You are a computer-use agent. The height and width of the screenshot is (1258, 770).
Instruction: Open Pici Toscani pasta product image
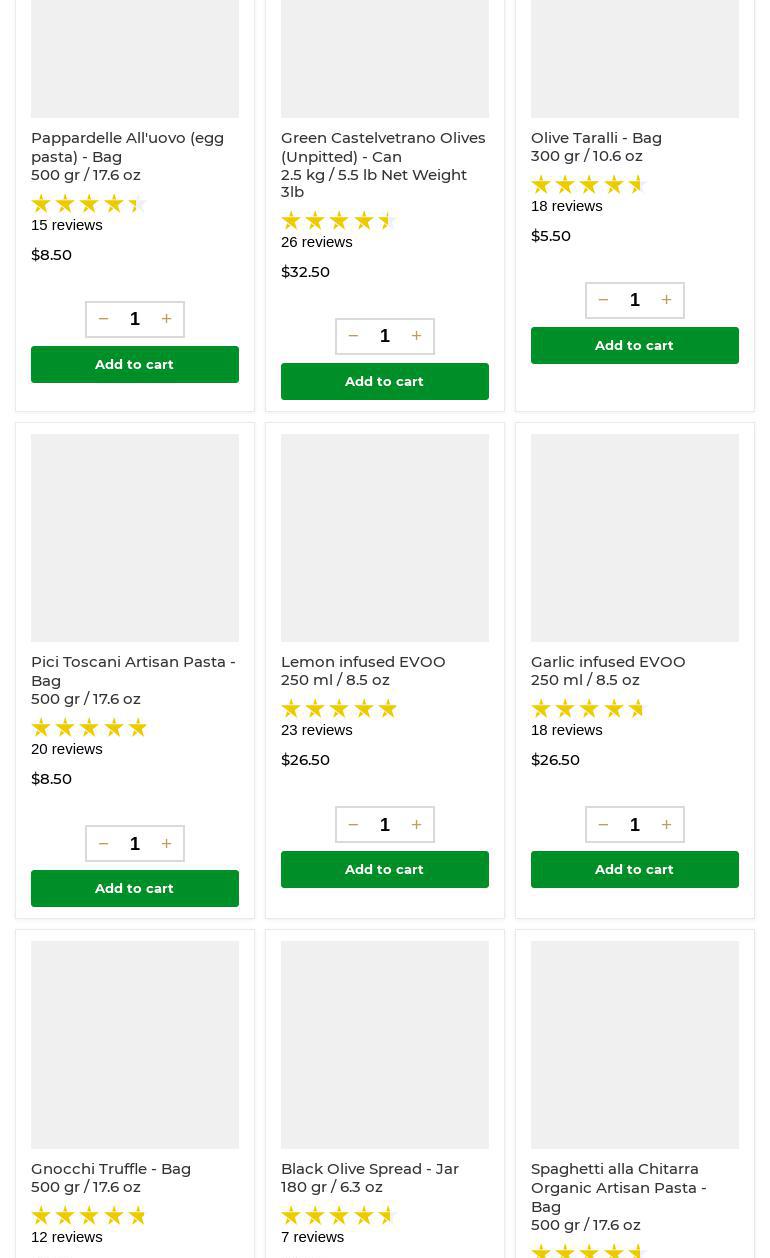135,538
